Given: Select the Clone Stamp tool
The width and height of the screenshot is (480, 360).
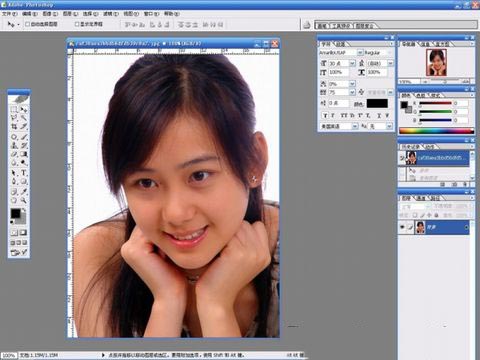Looking at the screenshot, I should pos(14,145).
